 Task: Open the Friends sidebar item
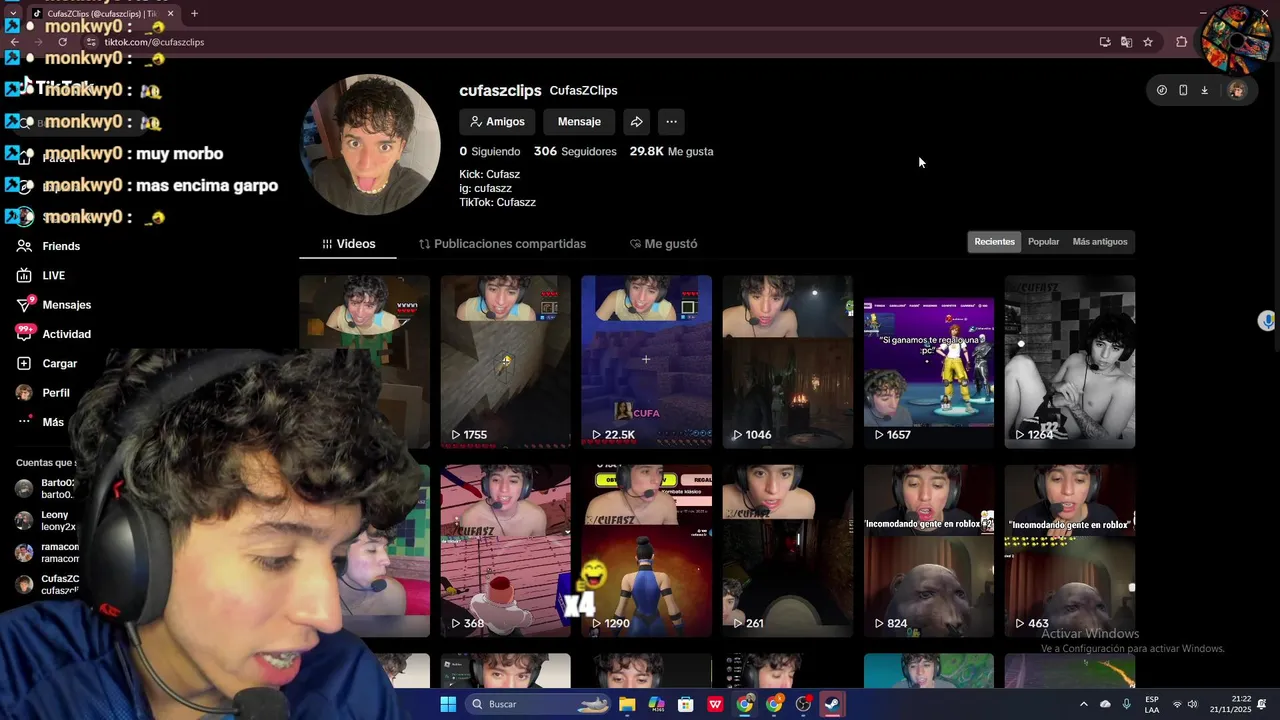point(61,246)
